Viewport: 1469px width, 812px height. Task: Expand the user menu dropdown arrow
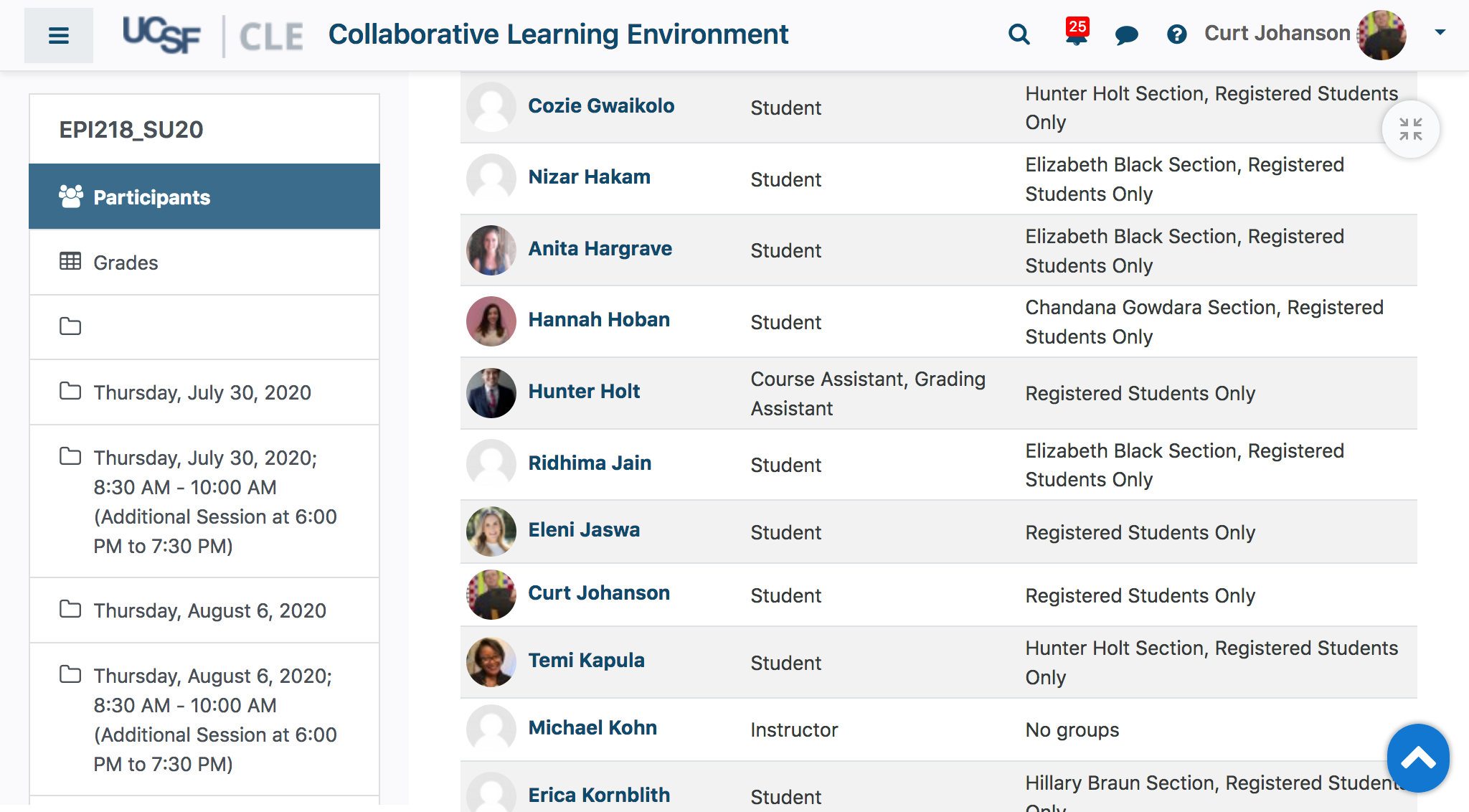point(1440,32)
